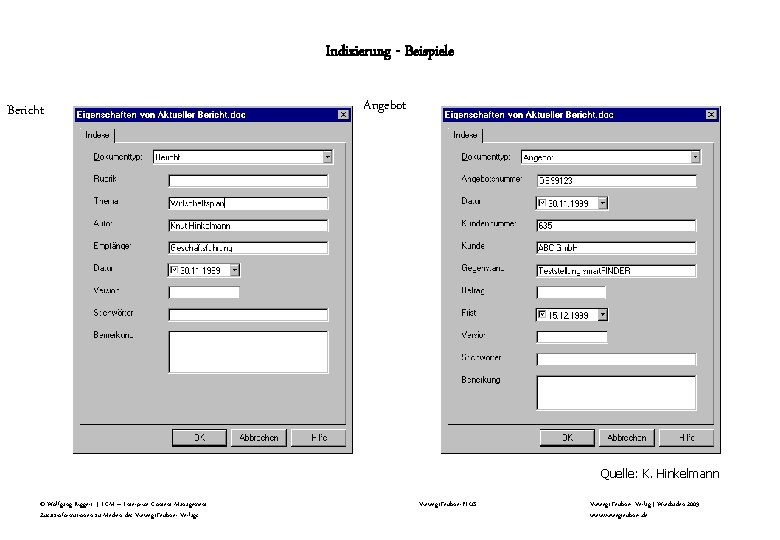The width and height of the screenshot is (780, 540).
Task: Click the Empfänger input field
Action: [x=248, y=248]
